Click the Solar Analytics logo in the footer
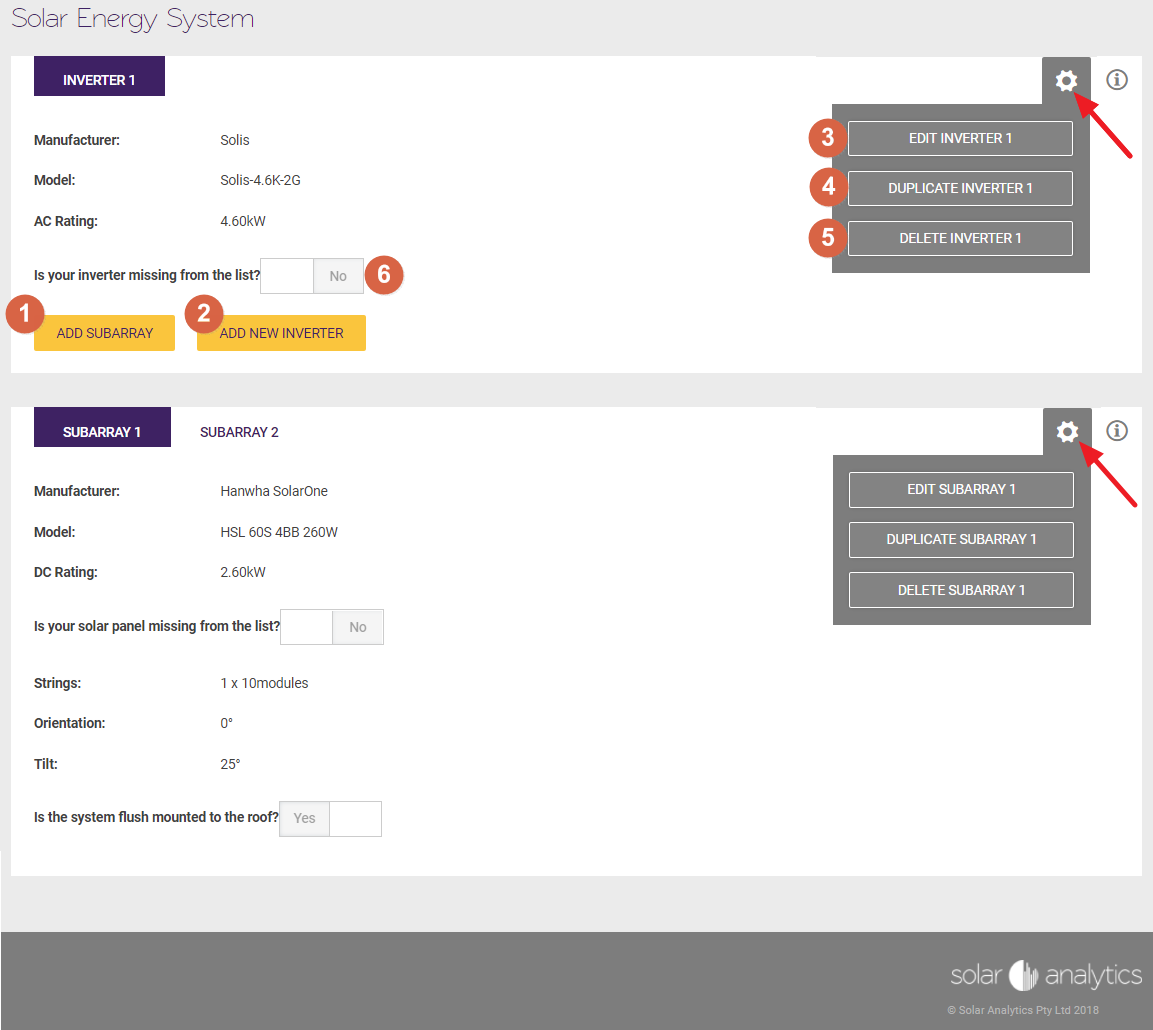This screenshot has height=1030, width=1153. [1046, 975]
